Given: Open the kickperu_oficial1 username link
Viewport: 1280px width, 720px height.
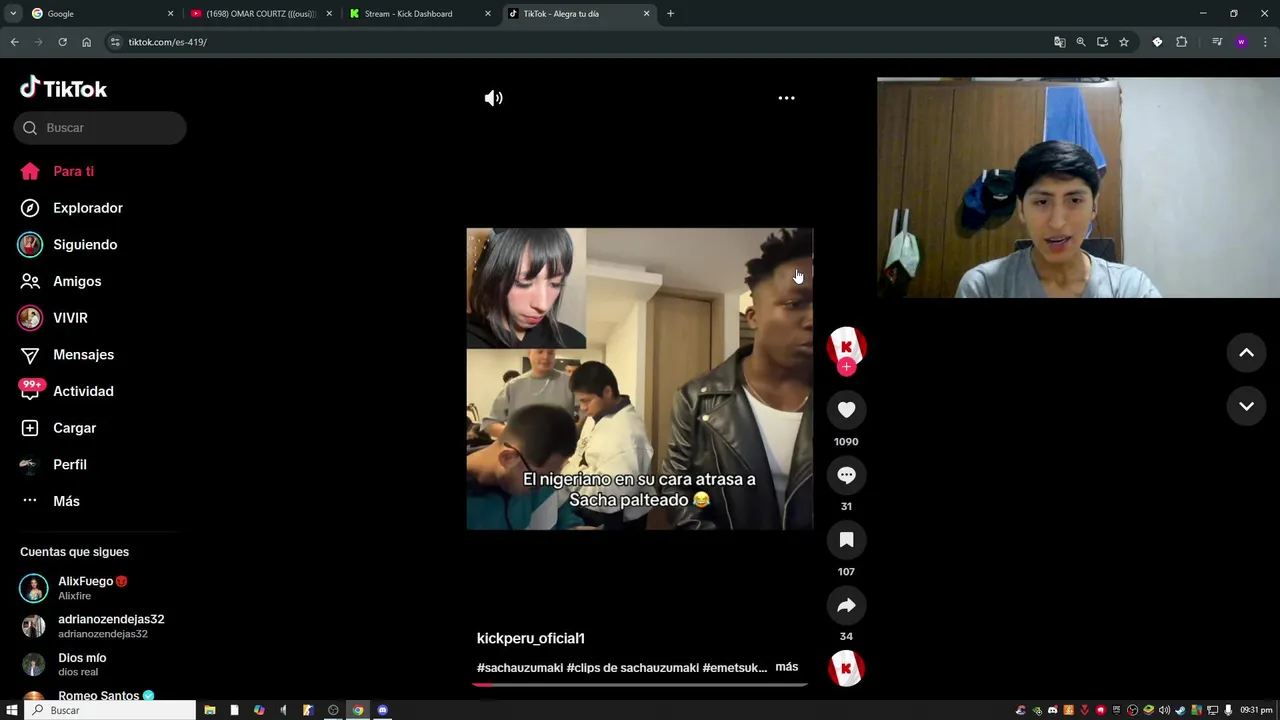Looking at the screenshot, I should pos(530,638).
